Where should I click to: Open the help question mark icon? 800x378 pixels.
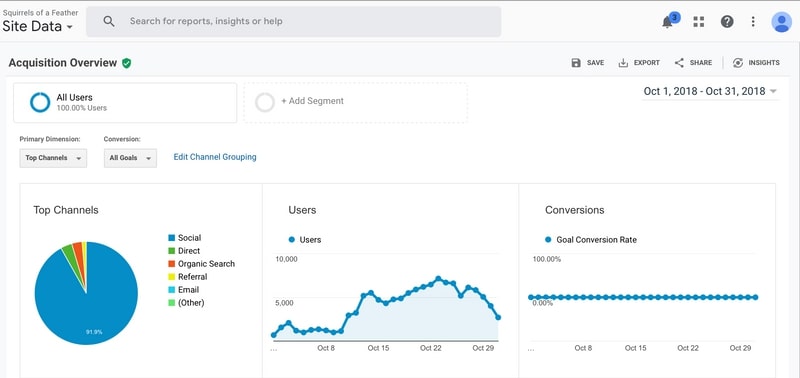727,21
